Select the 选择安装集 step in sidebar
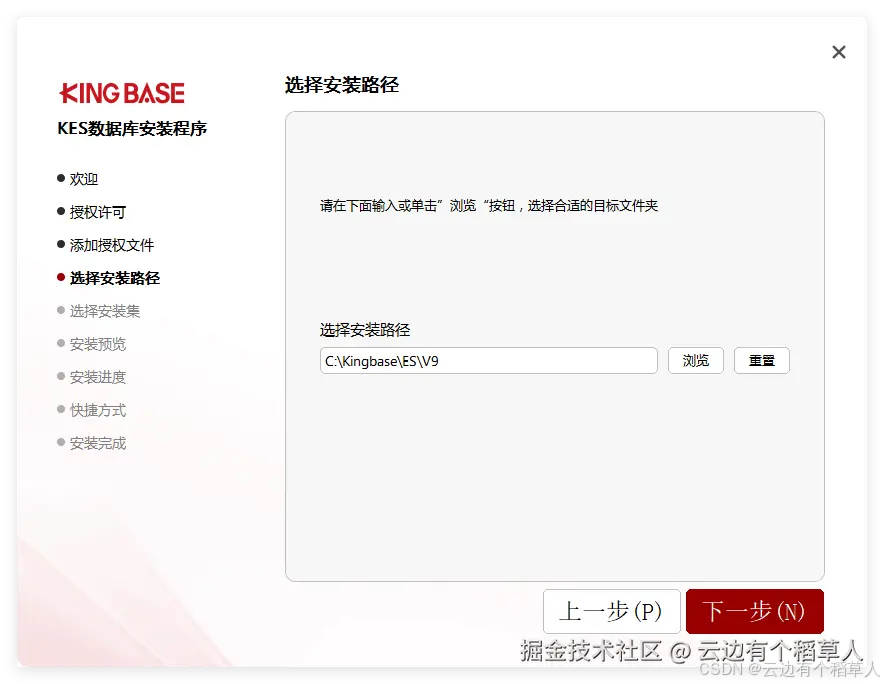The height and width of the screenshot is (684, 884). pos(99,311)
